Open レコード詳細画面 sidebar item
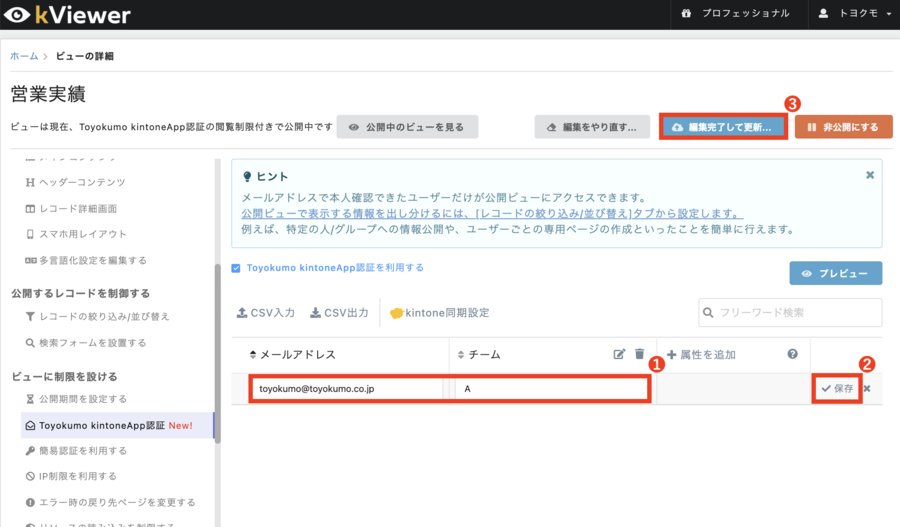This screenshot has width=900, height=527. [x=71, y=208]
